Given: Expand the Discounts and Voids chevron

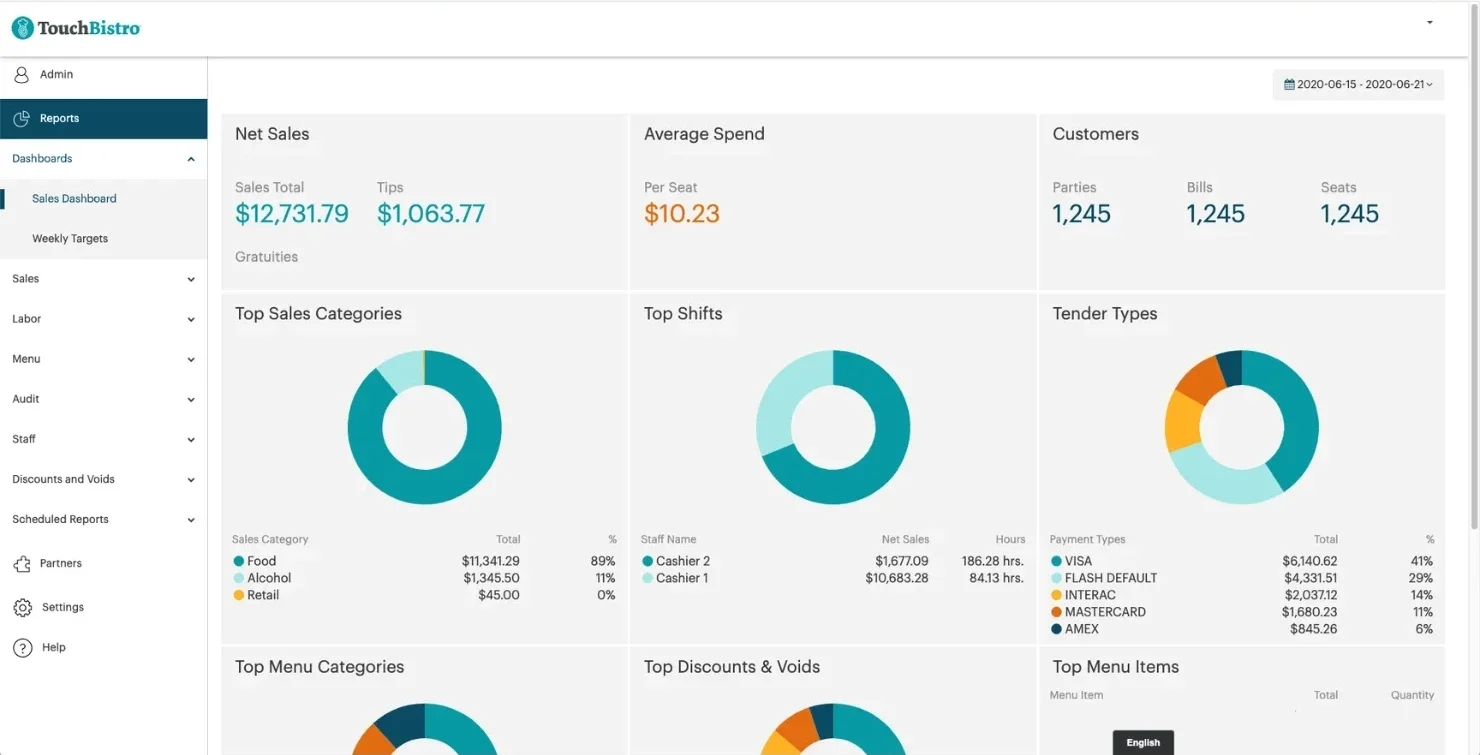Looking at the screenshot, I should click(191, 480).
